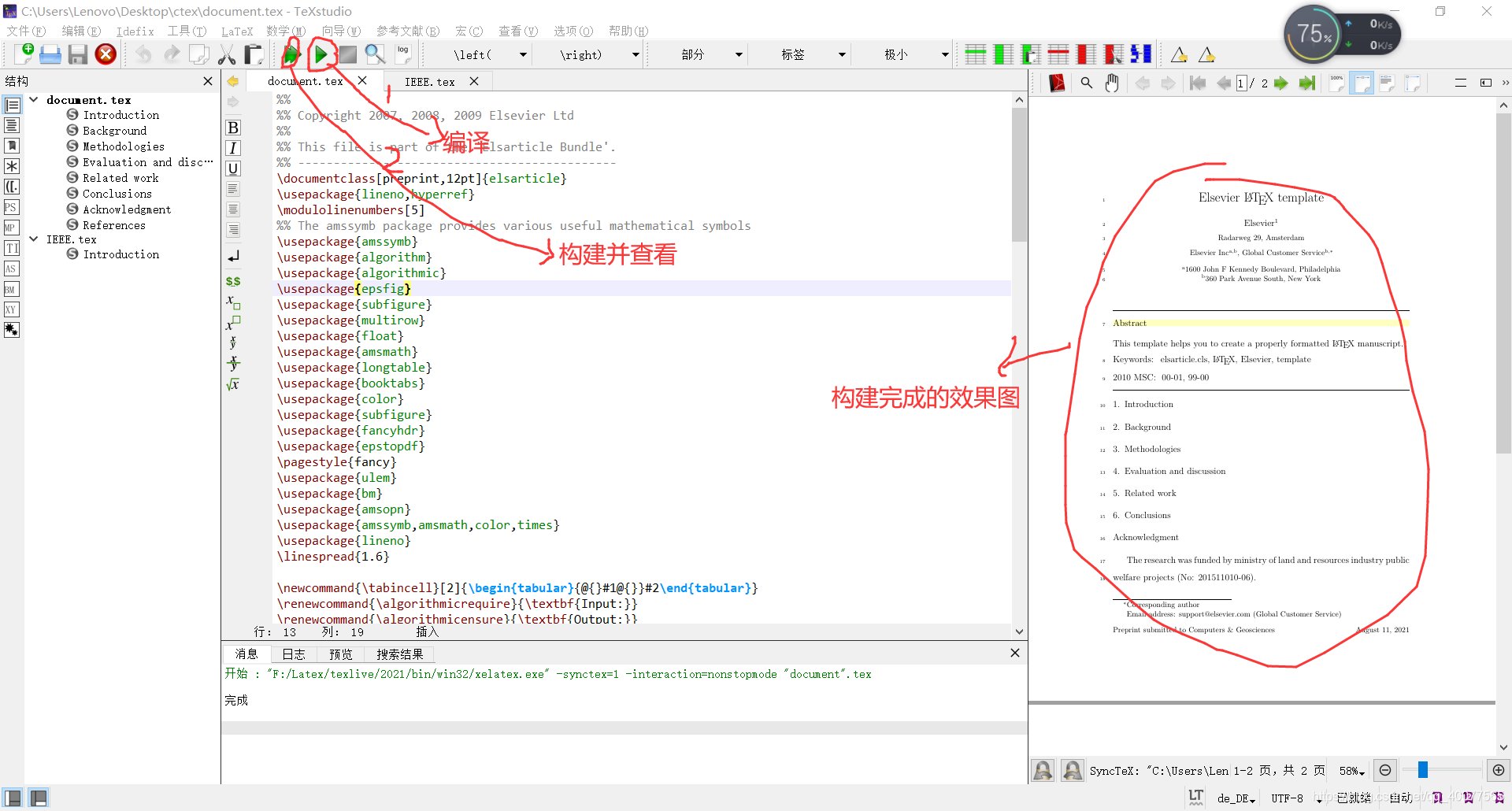This screenshot has width=1512, height=811.
Task: Apply bold formatting from editor sidebar
Action: (233, 128)
